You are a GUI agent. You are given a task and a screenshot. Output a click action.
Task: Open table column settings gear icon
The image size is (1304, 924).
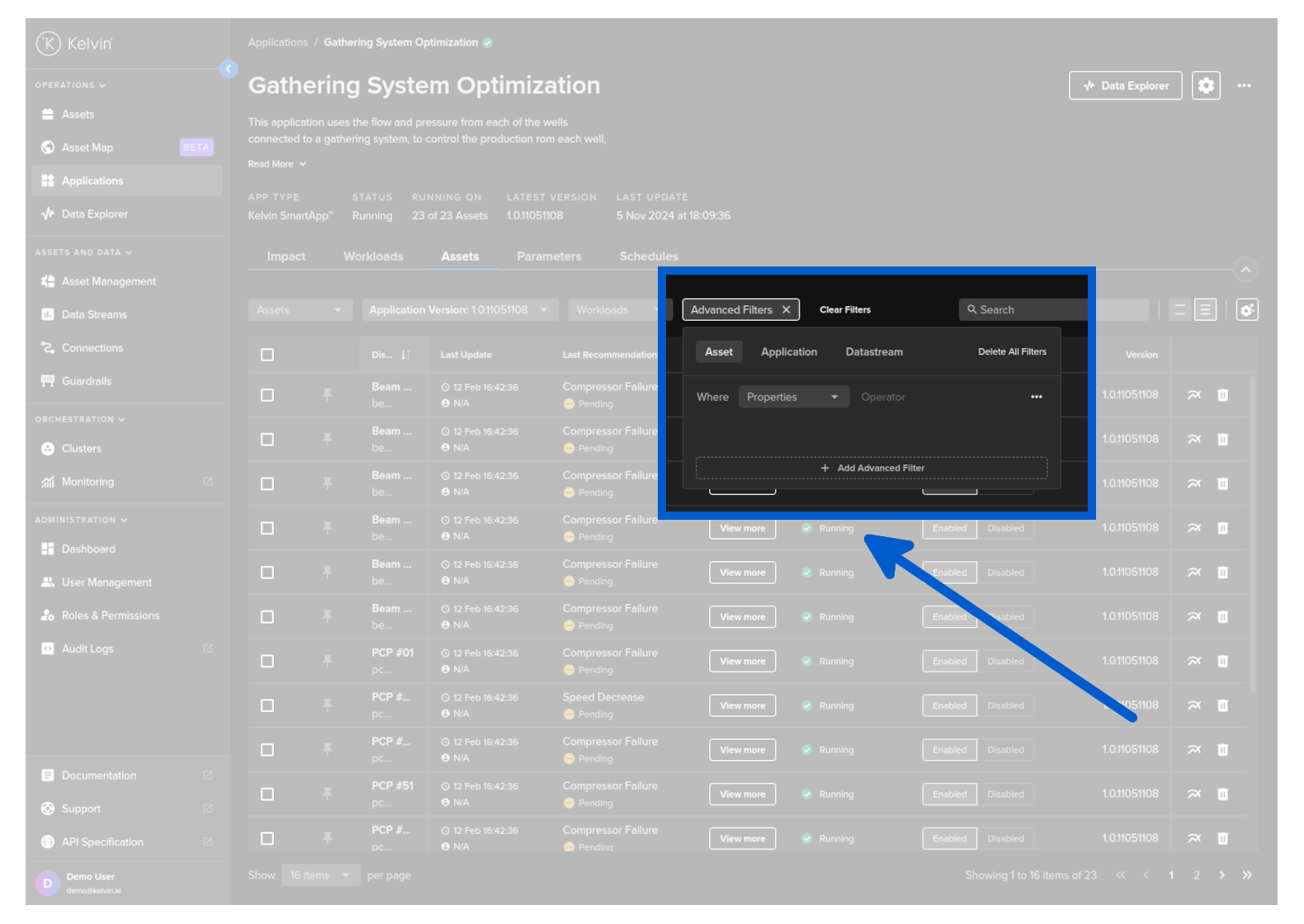(1246, 310)
